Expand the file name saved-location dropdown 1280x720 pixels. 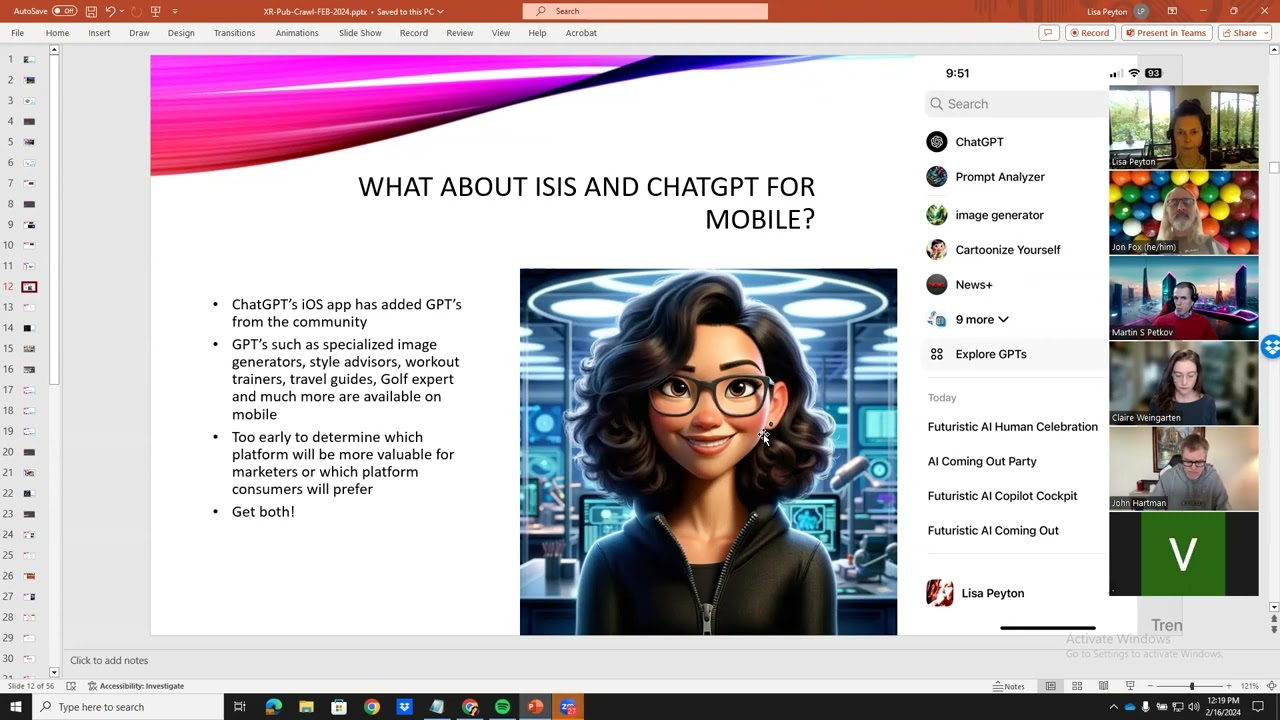tap(440, 12)
